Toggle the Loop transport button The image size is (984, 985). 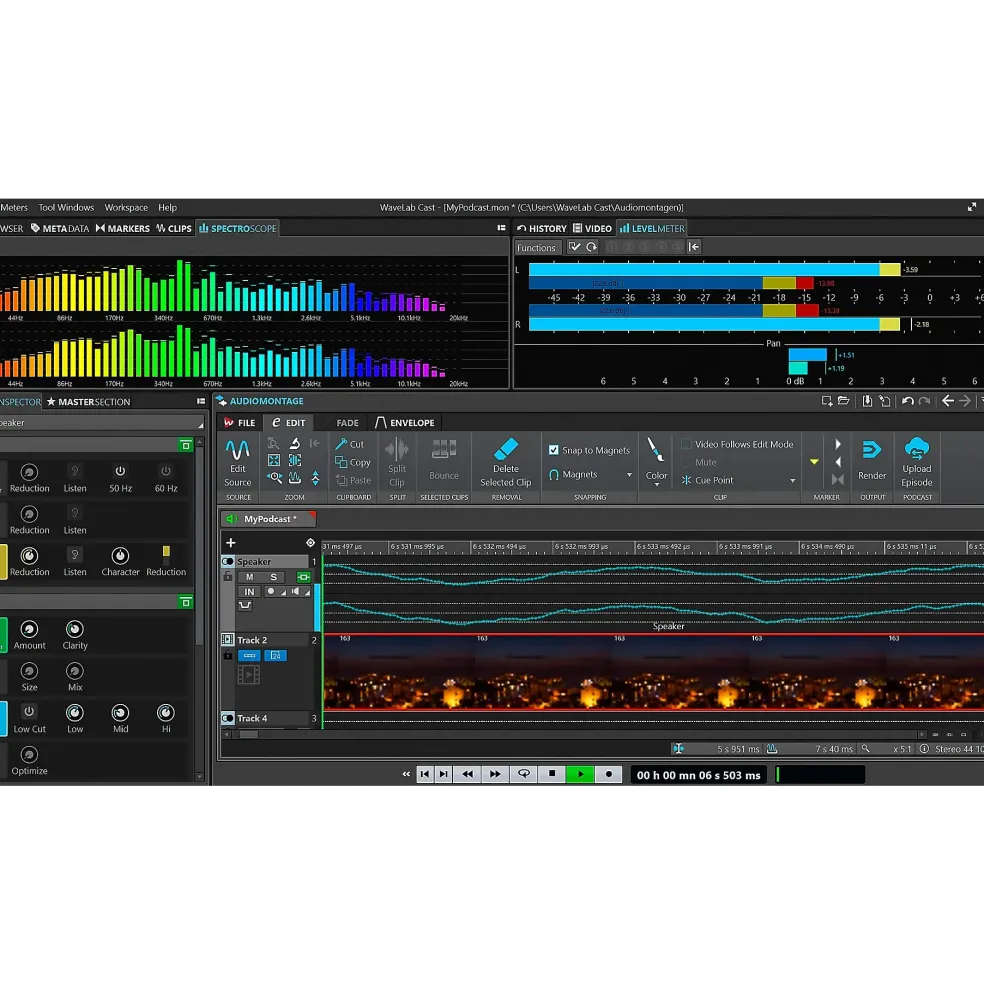click(523, 775)
